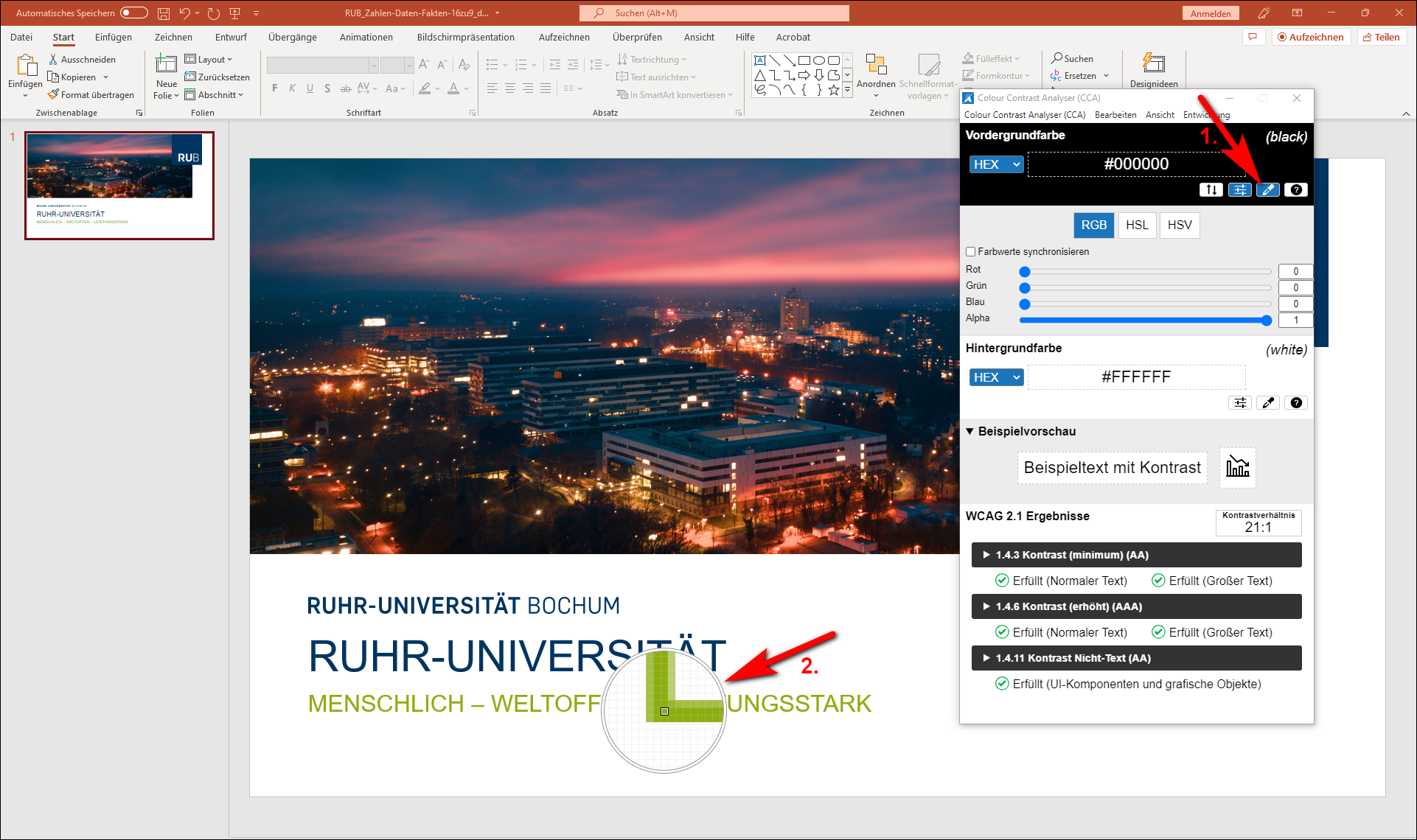This screenshot has height=840, width=1417.
Task: Select slide 1 thumbnail in the slide panel
Action: 119,185
